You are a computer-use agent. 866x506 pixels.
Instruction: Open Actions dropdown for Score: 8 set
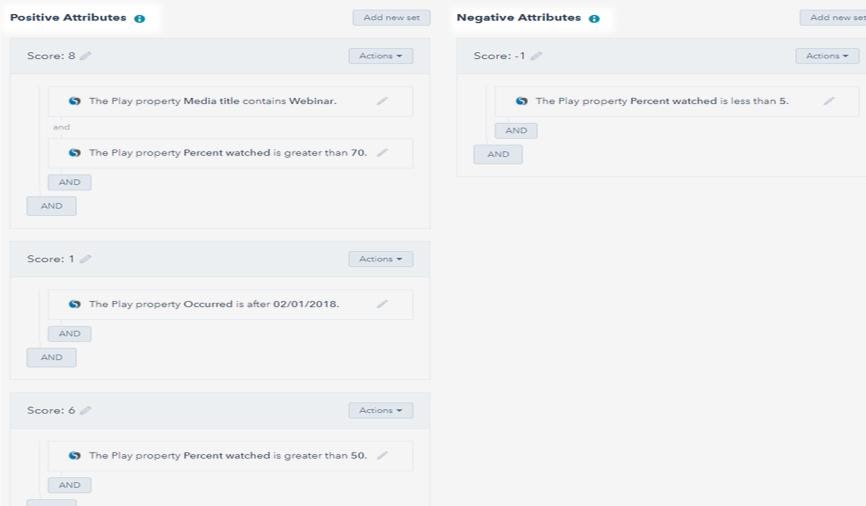[380, 56]
